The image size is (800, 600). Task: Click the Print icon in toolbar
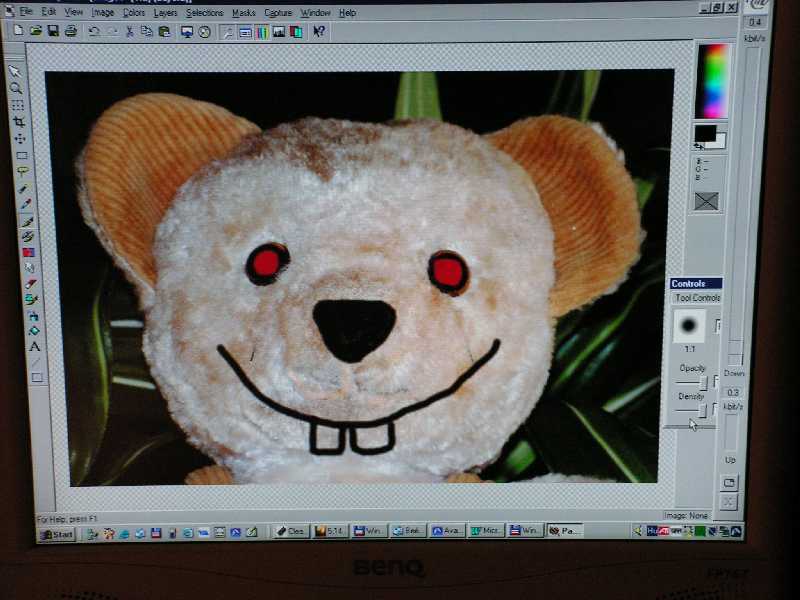pos(70,31)
